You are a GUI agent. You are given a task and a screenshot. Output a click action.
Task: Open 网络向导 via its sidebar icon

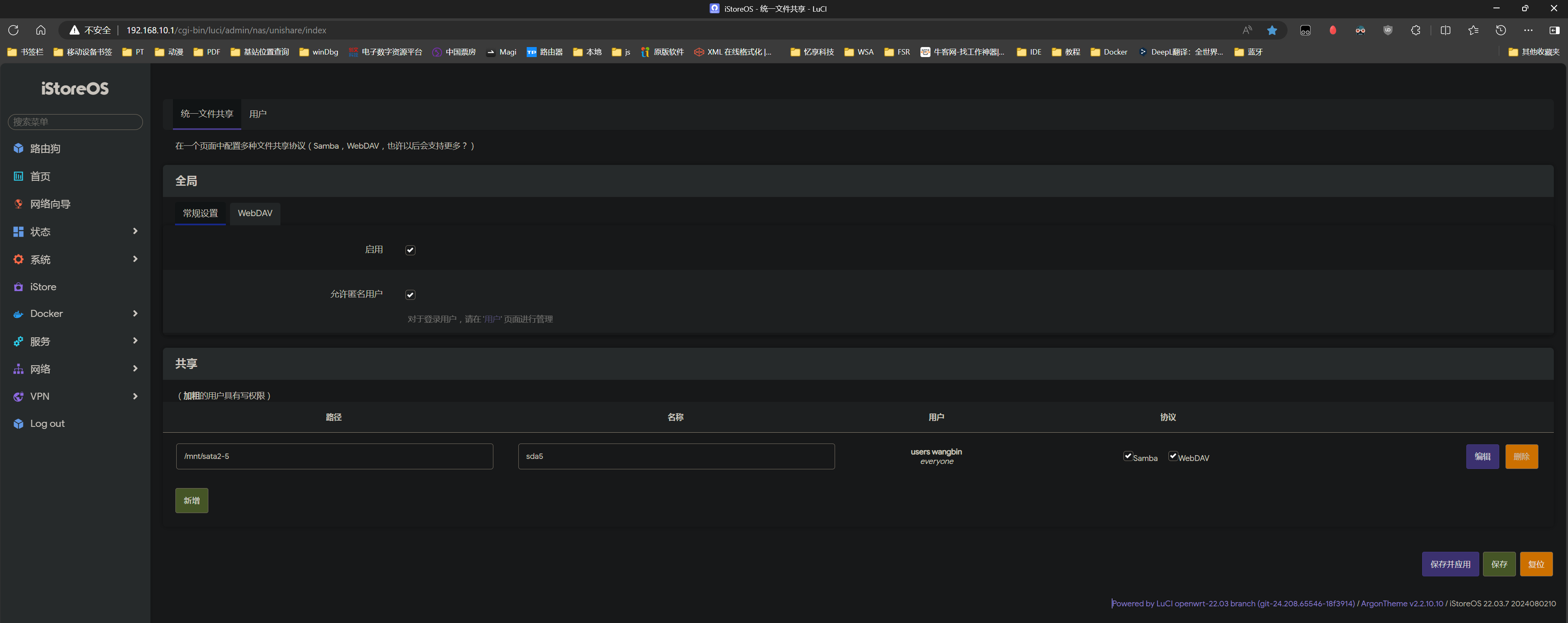pyautogui.click(x=18, y=204)
